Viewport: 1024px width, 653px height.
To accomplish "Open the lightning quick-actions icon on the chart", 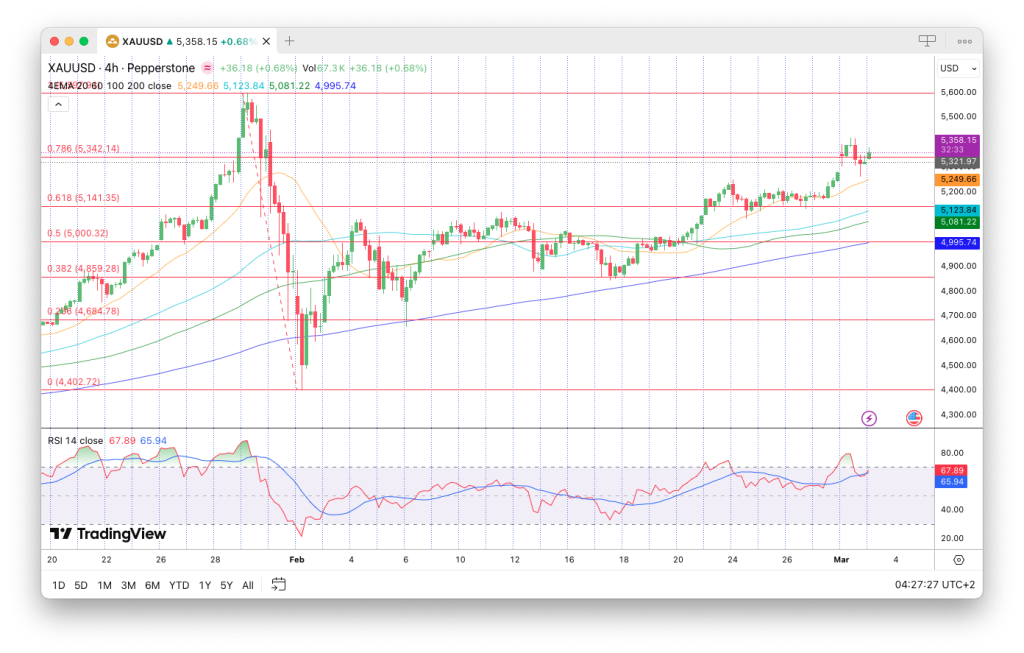I will pos(869,418).
